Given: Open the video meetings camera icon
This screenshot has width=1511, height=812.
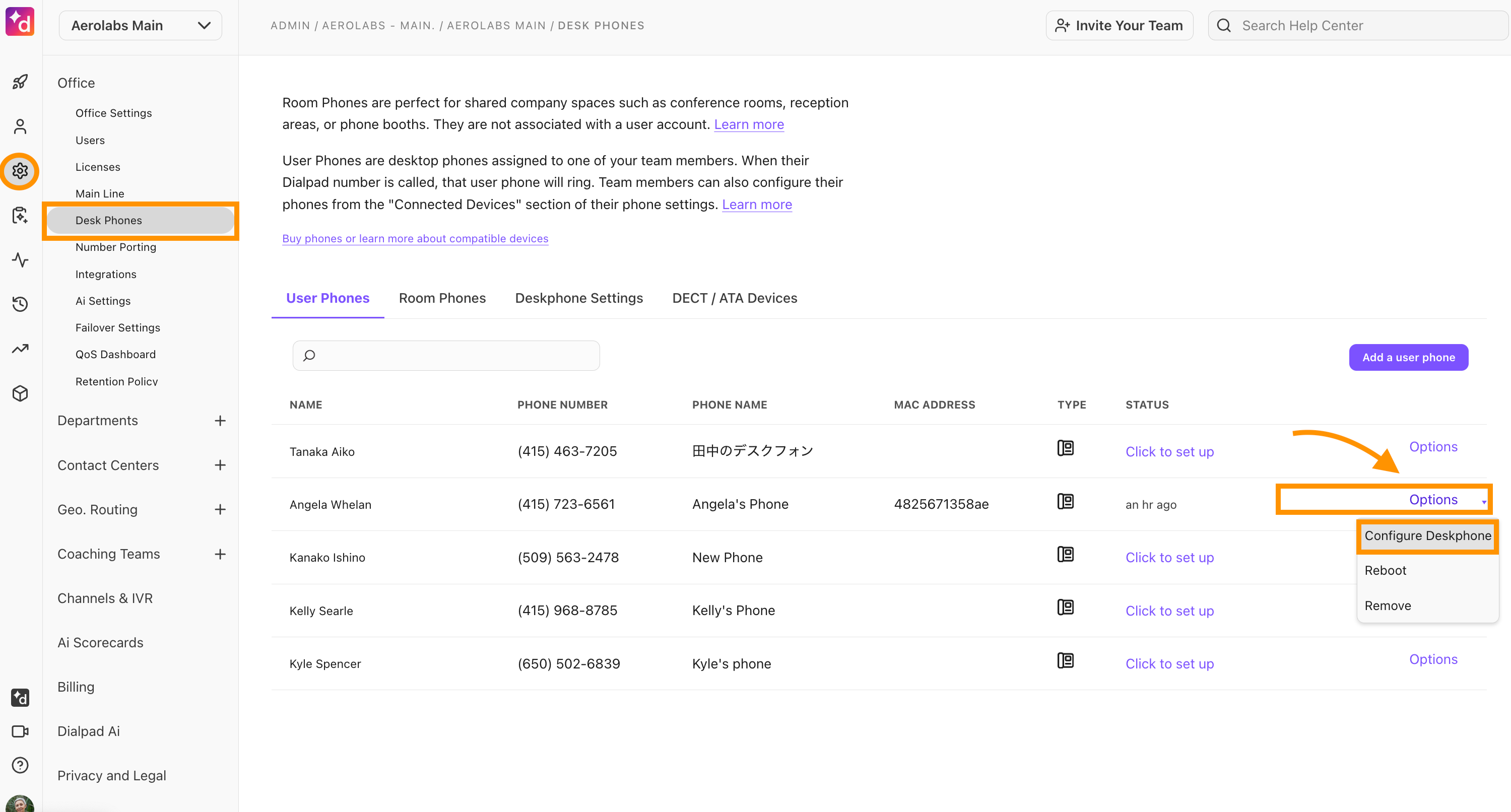Looking at the screenshot, I should click(20, 731).
